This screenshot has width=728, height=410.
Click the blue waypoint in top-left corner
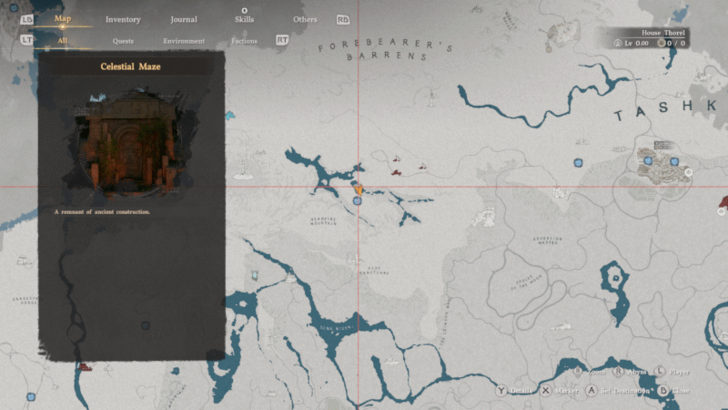tap(14, 8)
